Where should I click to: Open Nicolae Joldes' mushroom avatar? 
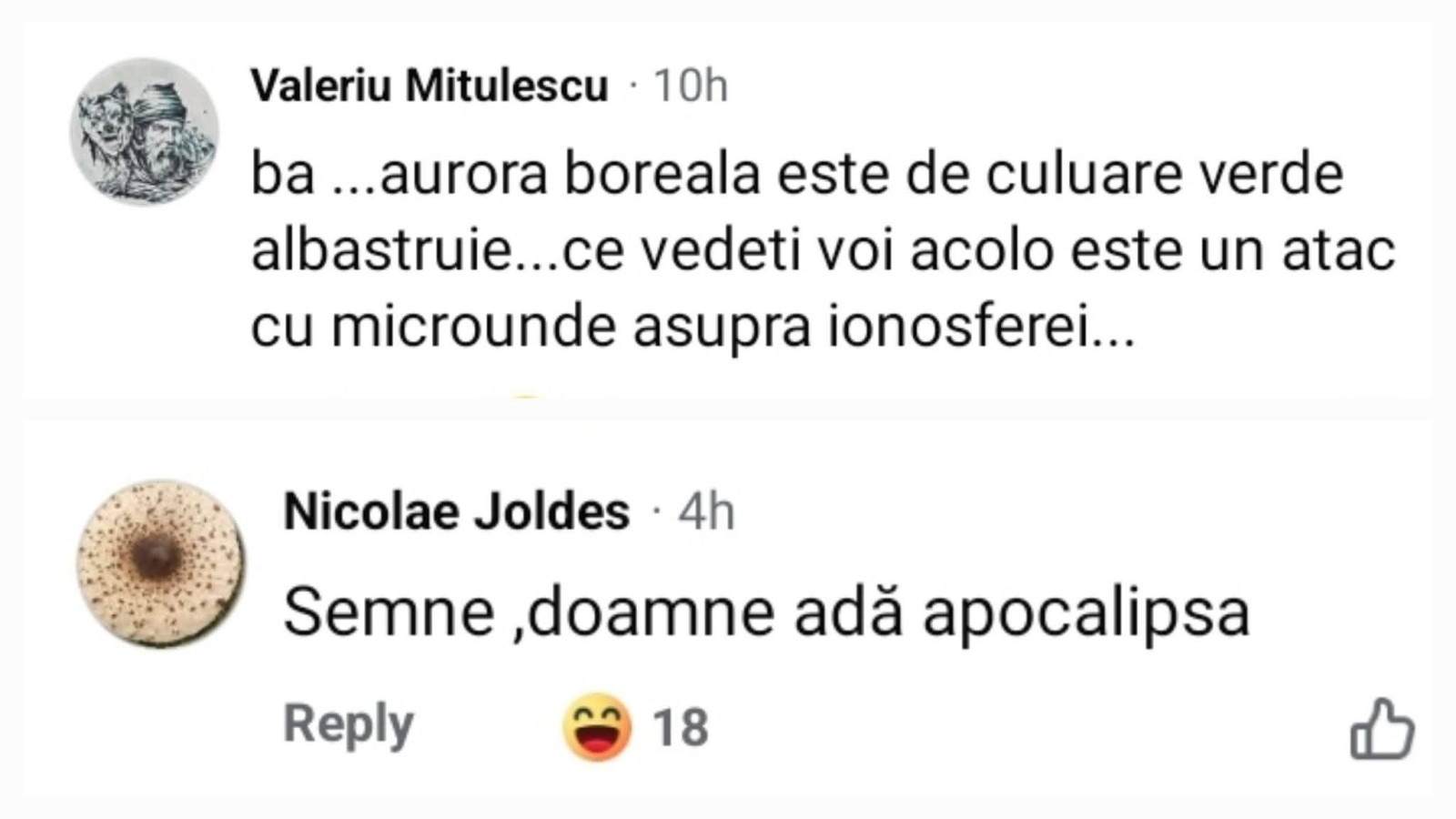tap(161, 563)
